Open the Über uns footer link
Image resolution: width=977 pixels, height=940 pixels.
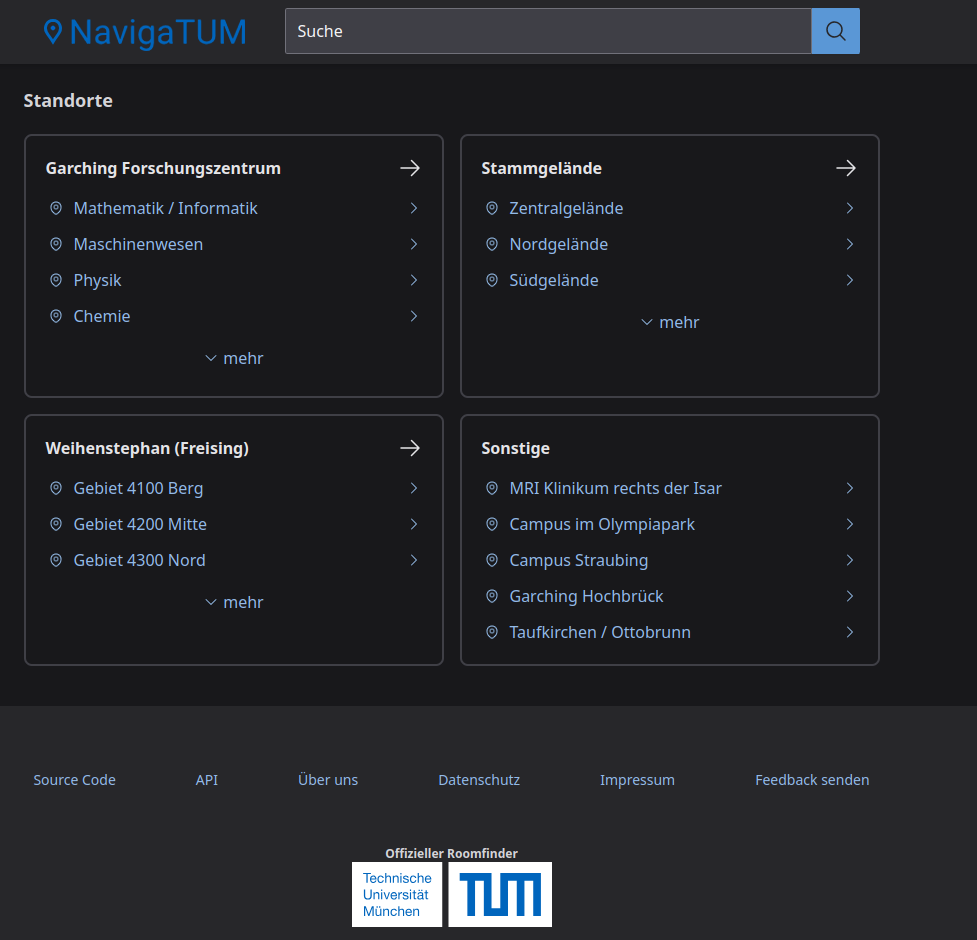(x=328, y=780)
